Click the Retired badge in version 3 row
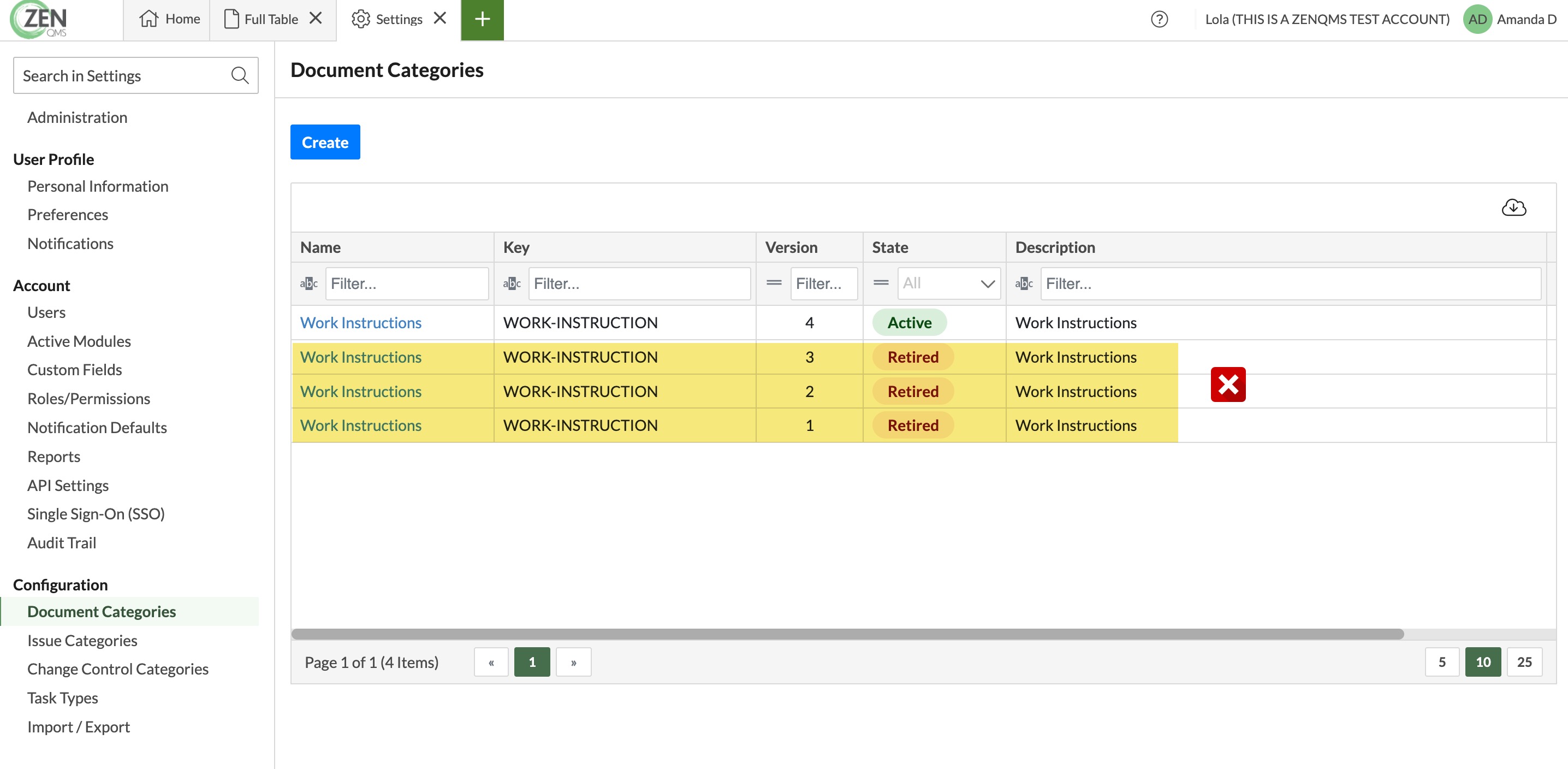Viewport: 1568px width, 769px height. (913, 357)
